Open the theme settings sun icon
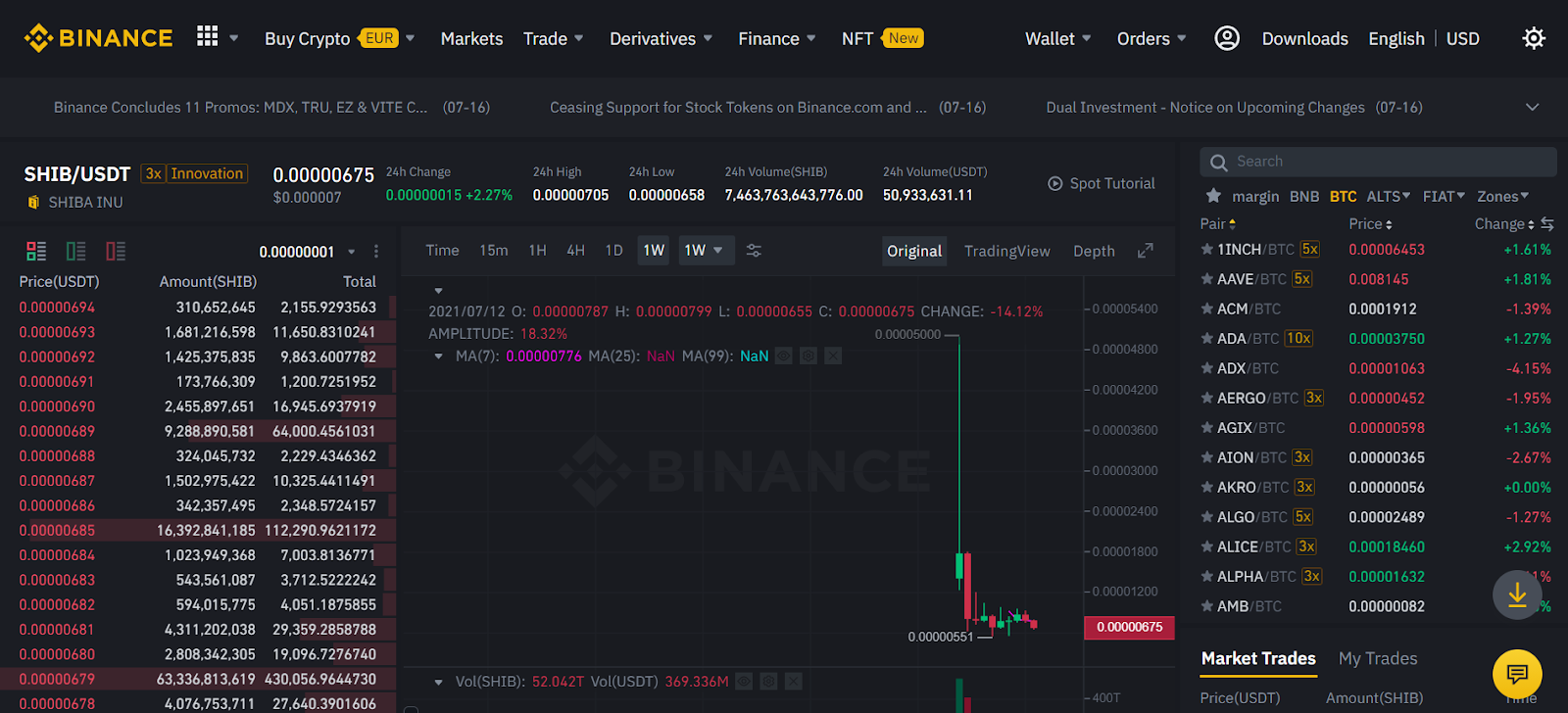Screen dimensions: 1568x713 1534,38
